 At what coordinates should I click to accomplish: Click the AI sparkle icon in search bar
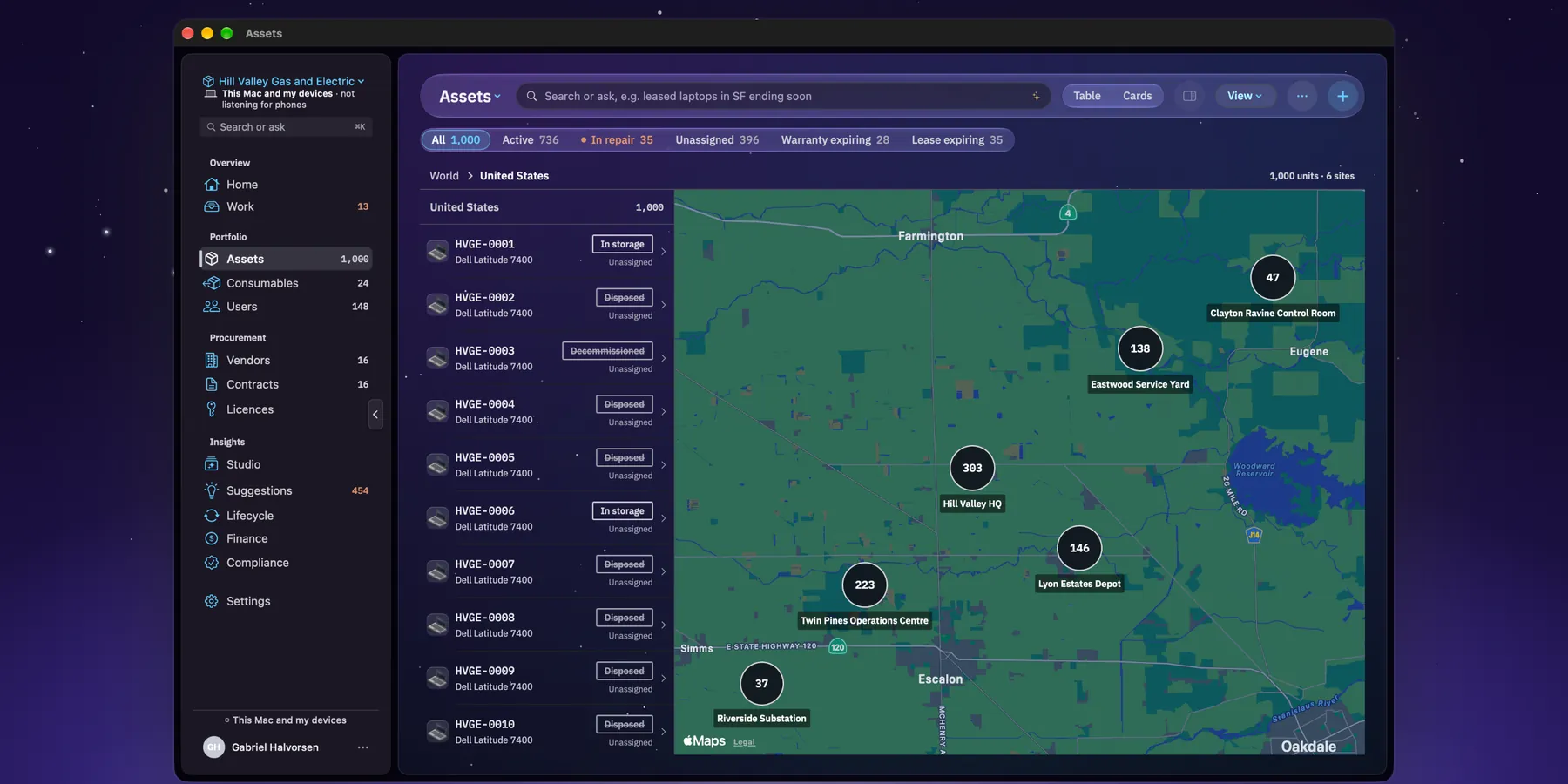point(1036,97)
